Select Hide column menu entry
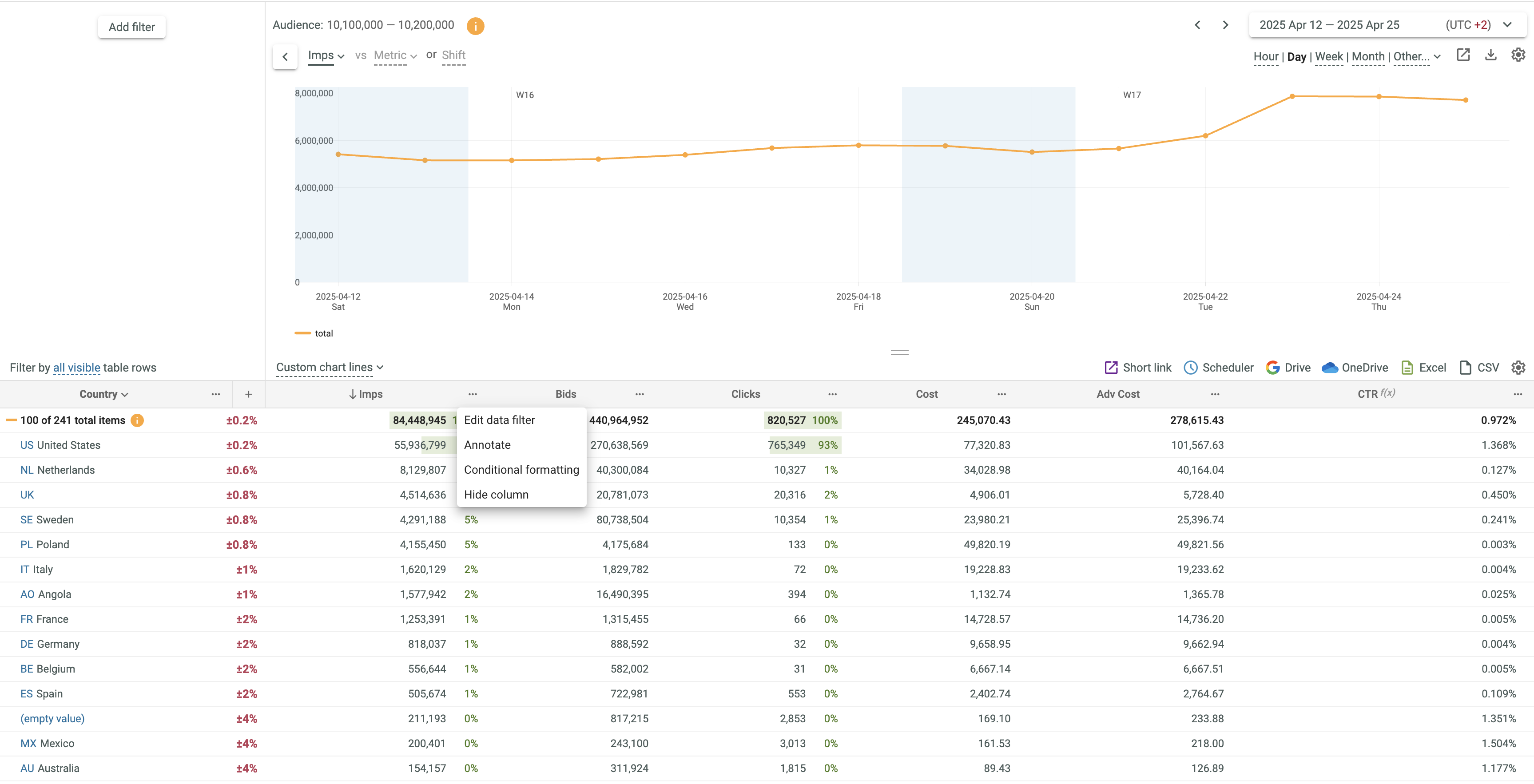Image resolution: width=1534 pixels, height=784 pixels. coord(496,495)
